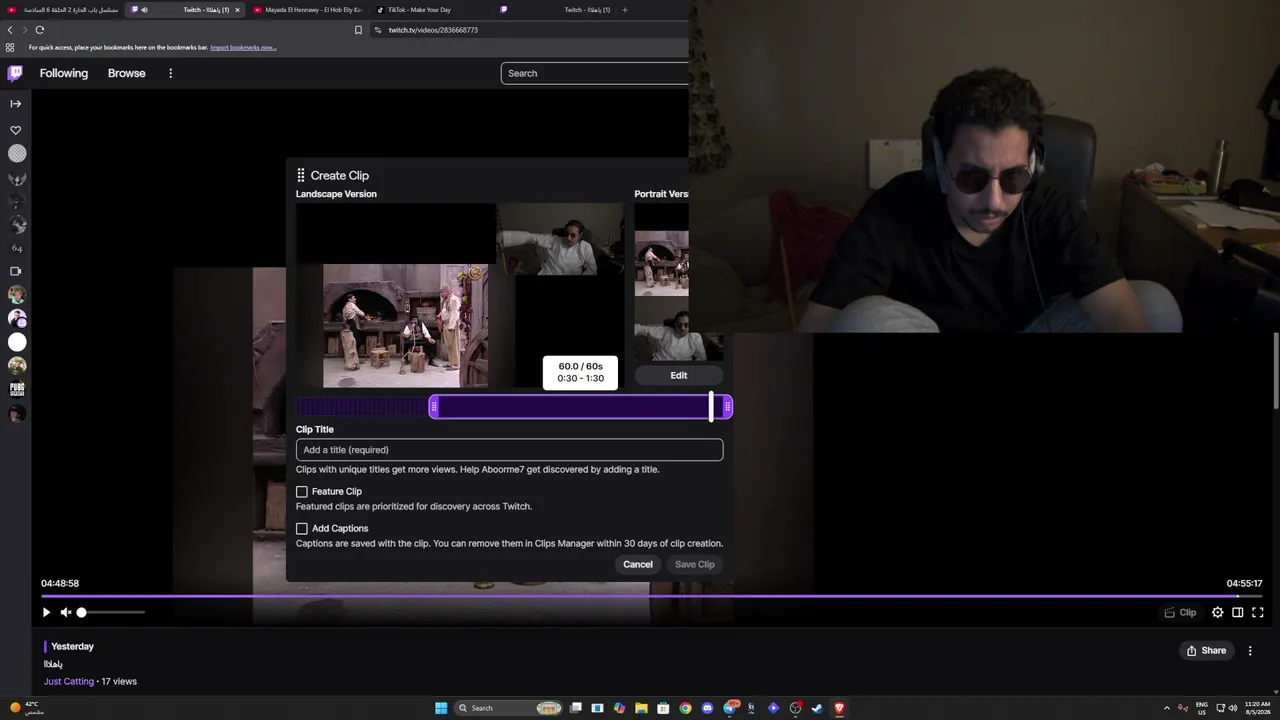Viewport: 1280px width, 720px height.
Task: Click the Twitch logo home icon
Action: 15,73
